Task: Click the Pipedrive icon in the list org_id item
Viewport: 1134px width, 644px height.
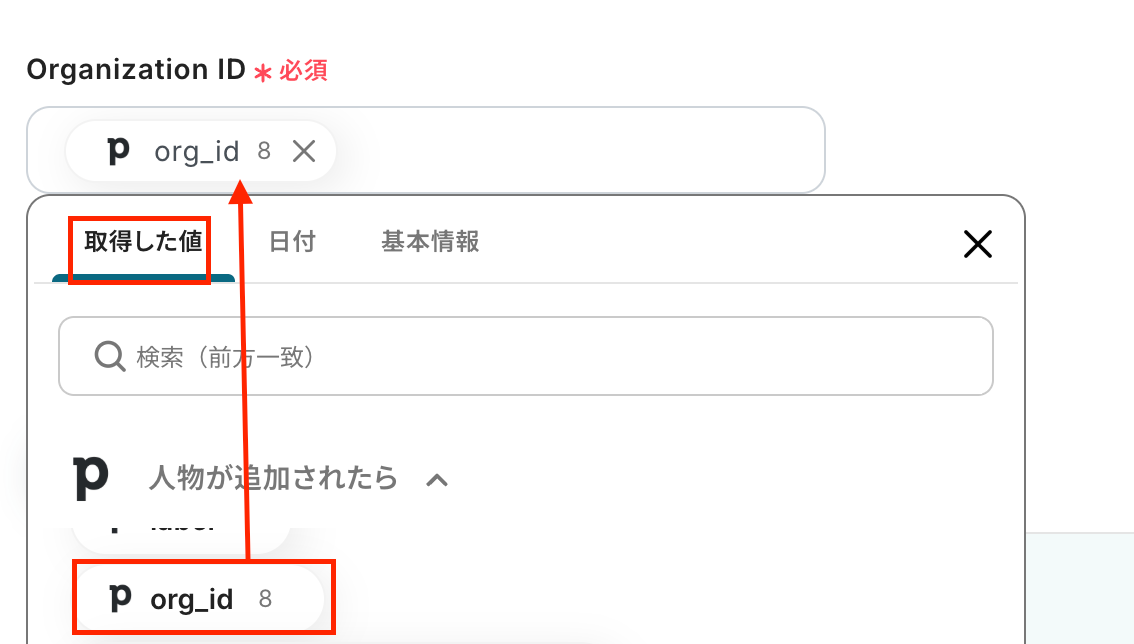Action: (x=120, y=598)
